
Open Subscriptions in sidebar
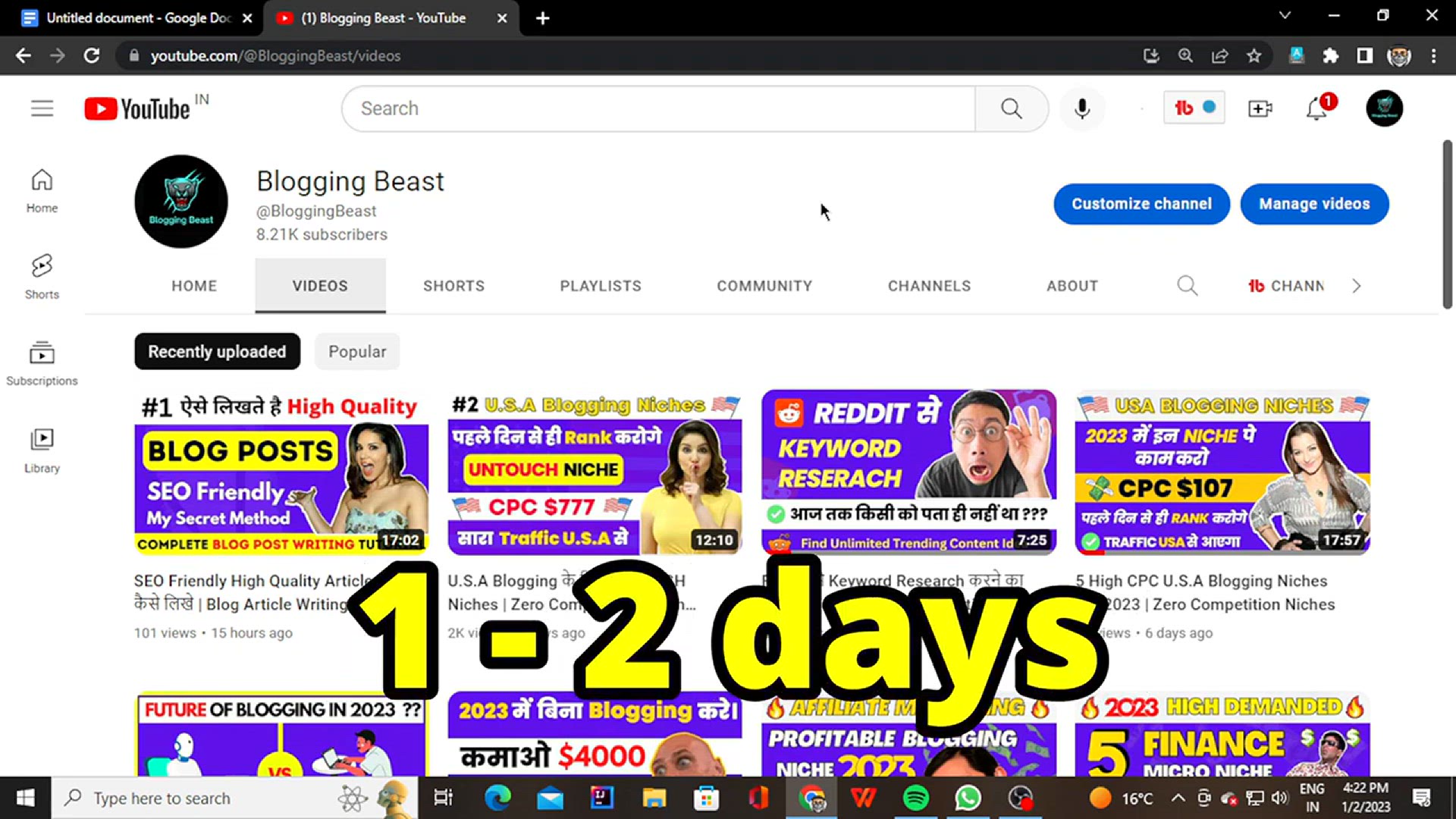[x=42, y=363]
